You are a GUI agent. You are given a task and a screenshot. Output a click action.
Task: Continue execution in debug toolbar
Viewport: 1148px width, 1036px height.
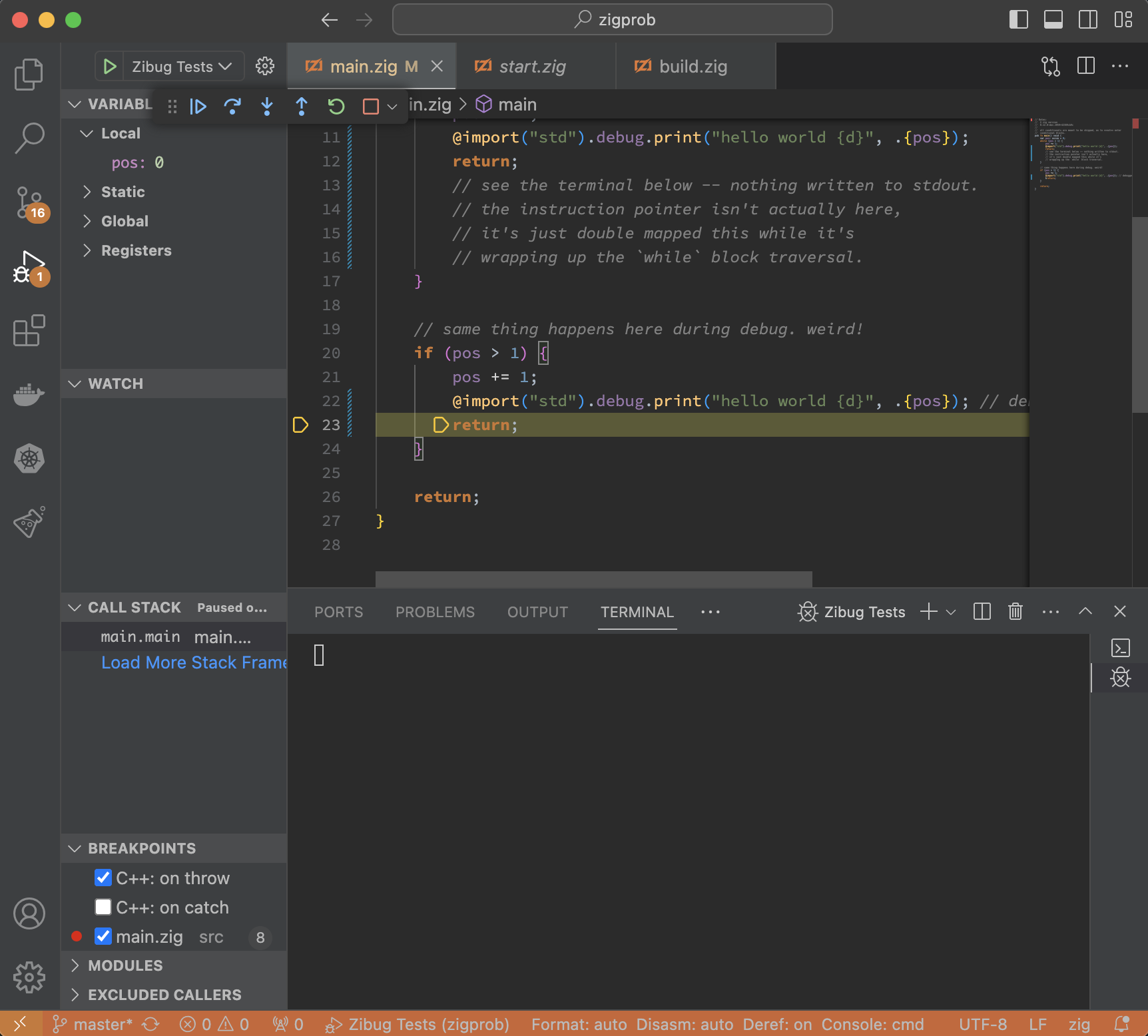(198, 107)
